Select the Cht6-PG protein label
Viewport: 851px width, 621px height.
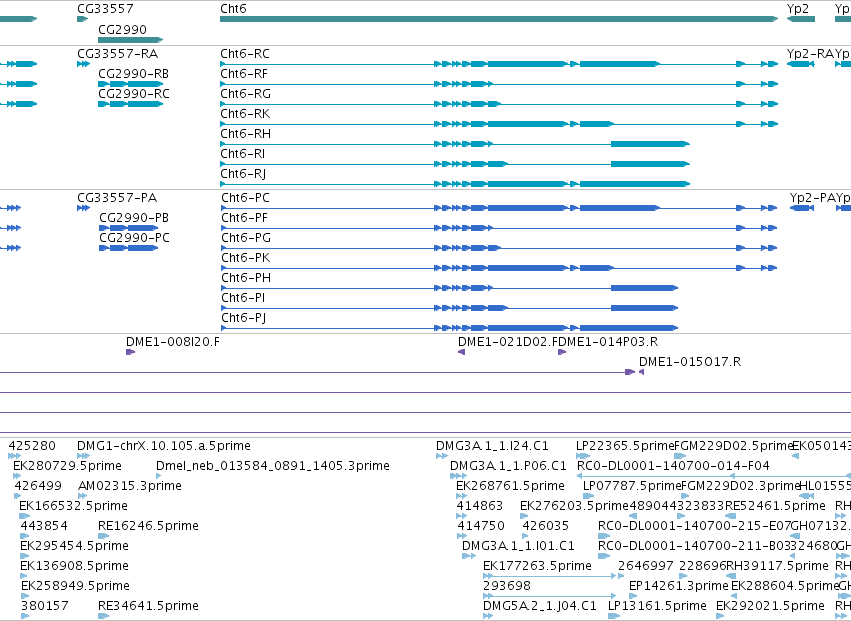(x=245, y=238)
